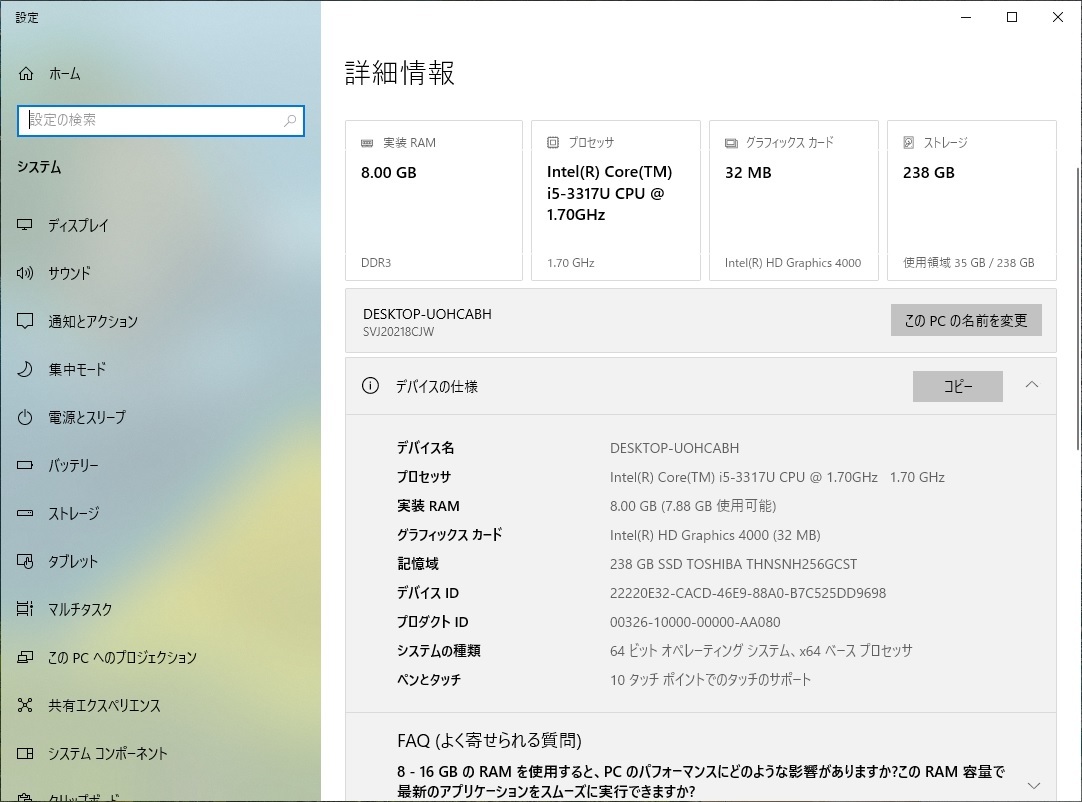1082x802 pixels.
Task: Select サウンド in the sidebar
Action: click(x=160, y=273)
